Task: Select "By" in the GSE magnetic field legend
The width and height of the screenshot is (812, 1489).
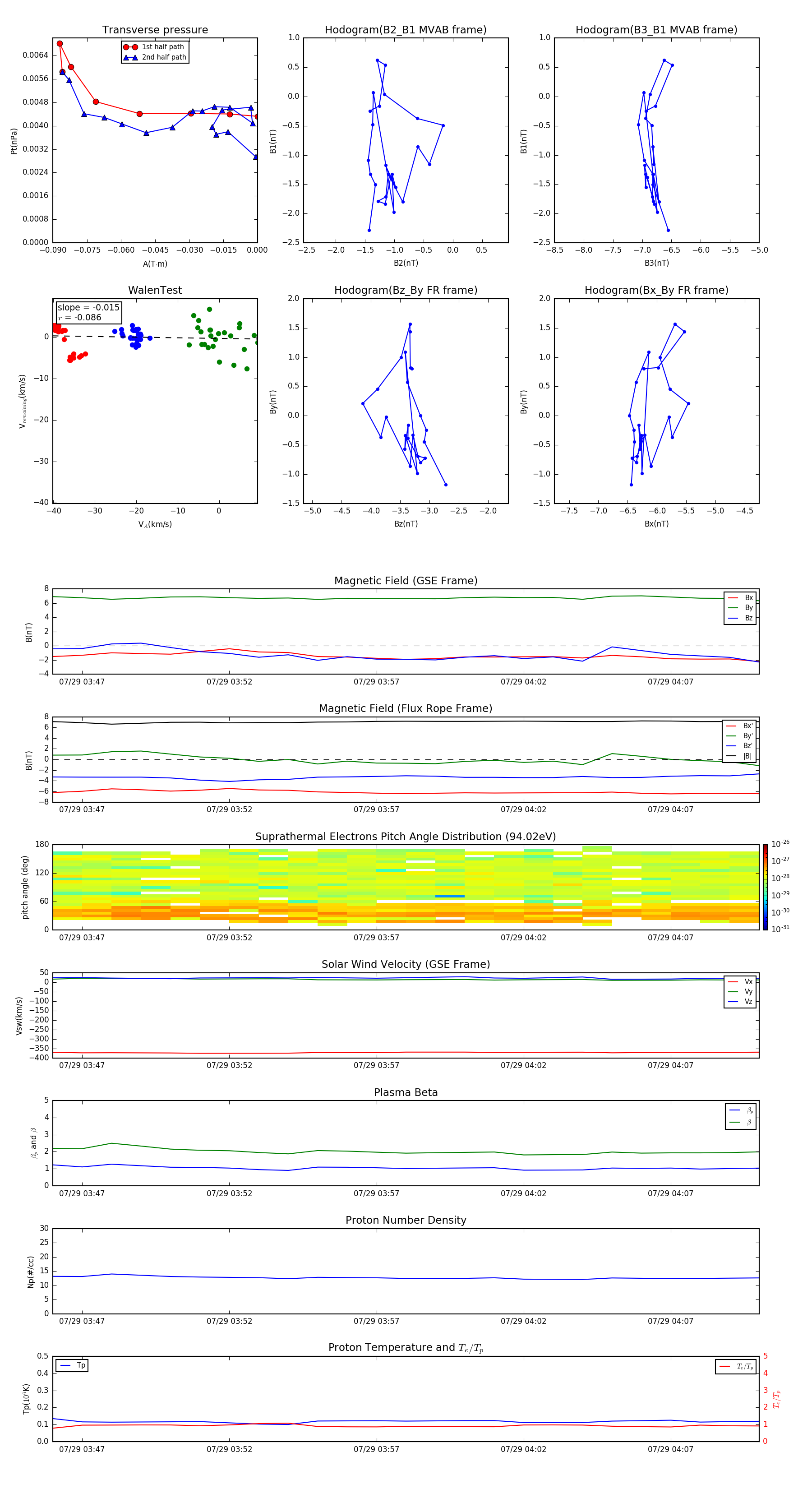Action: 740,607
